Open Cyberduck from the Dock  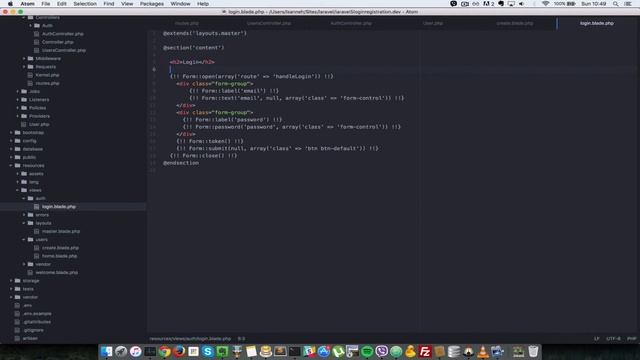tap(410, 351)
